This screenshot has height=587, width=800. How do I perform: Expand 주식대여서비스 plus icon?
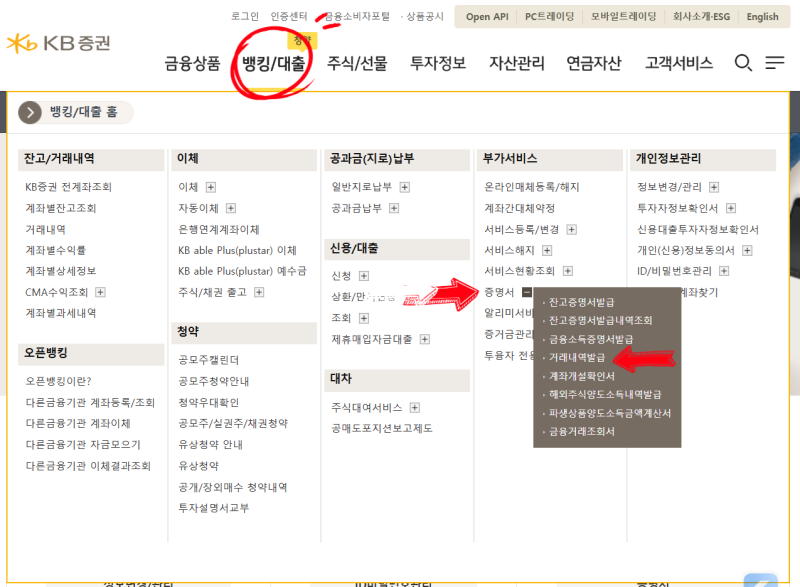tap(415, 407)
